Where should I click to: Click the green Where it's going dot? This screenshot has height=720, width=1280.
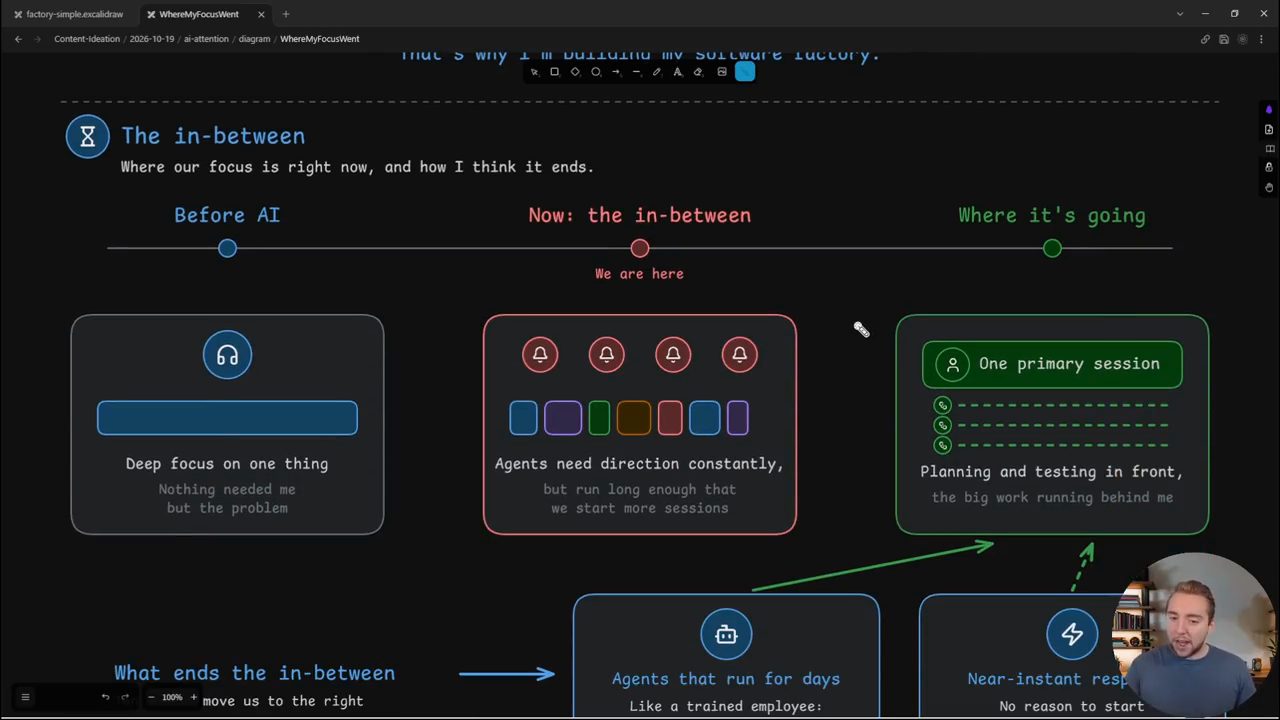[x=1052, y=248]
